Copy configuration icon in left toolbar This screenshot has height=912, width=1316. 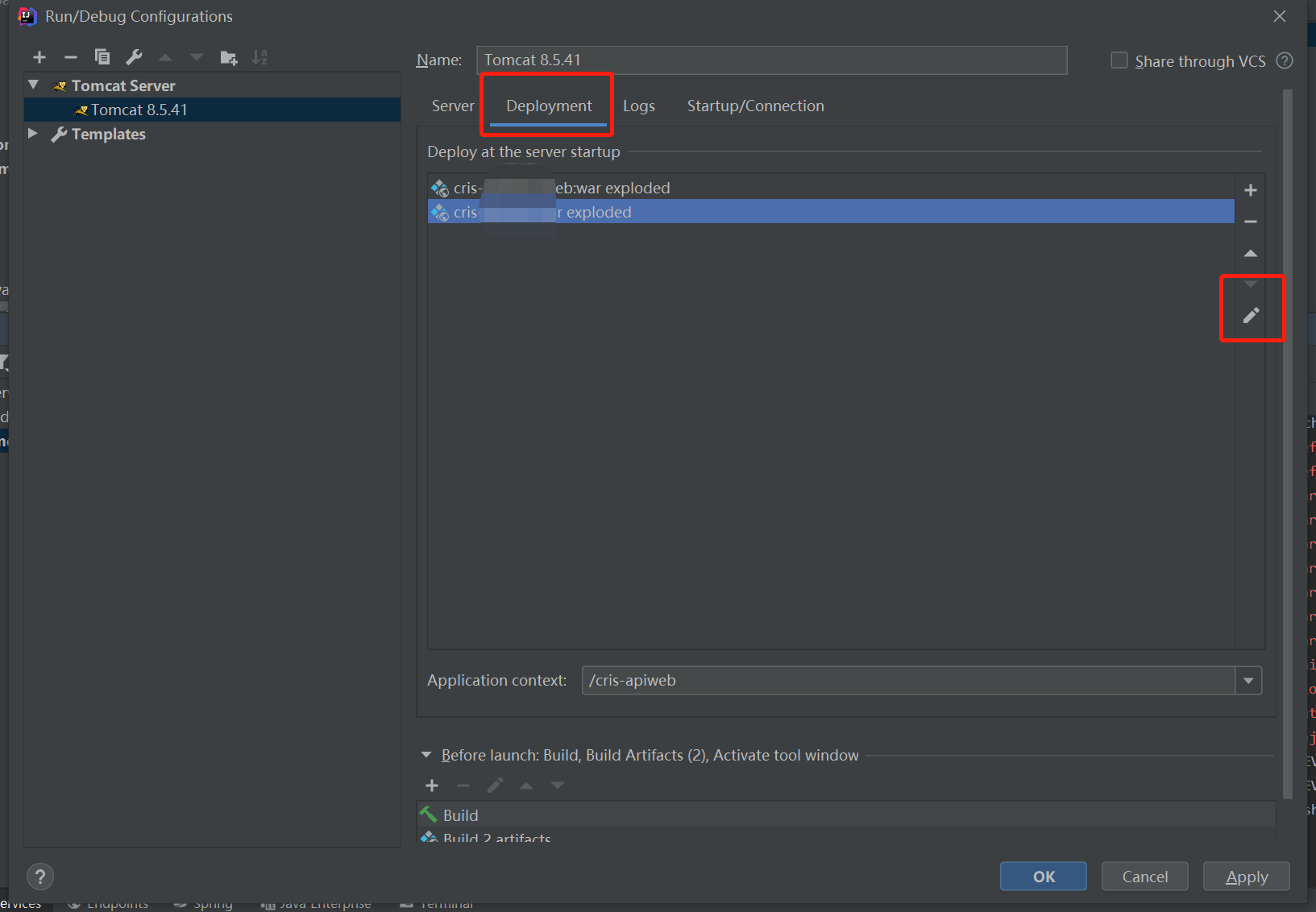tap(102, 57)
